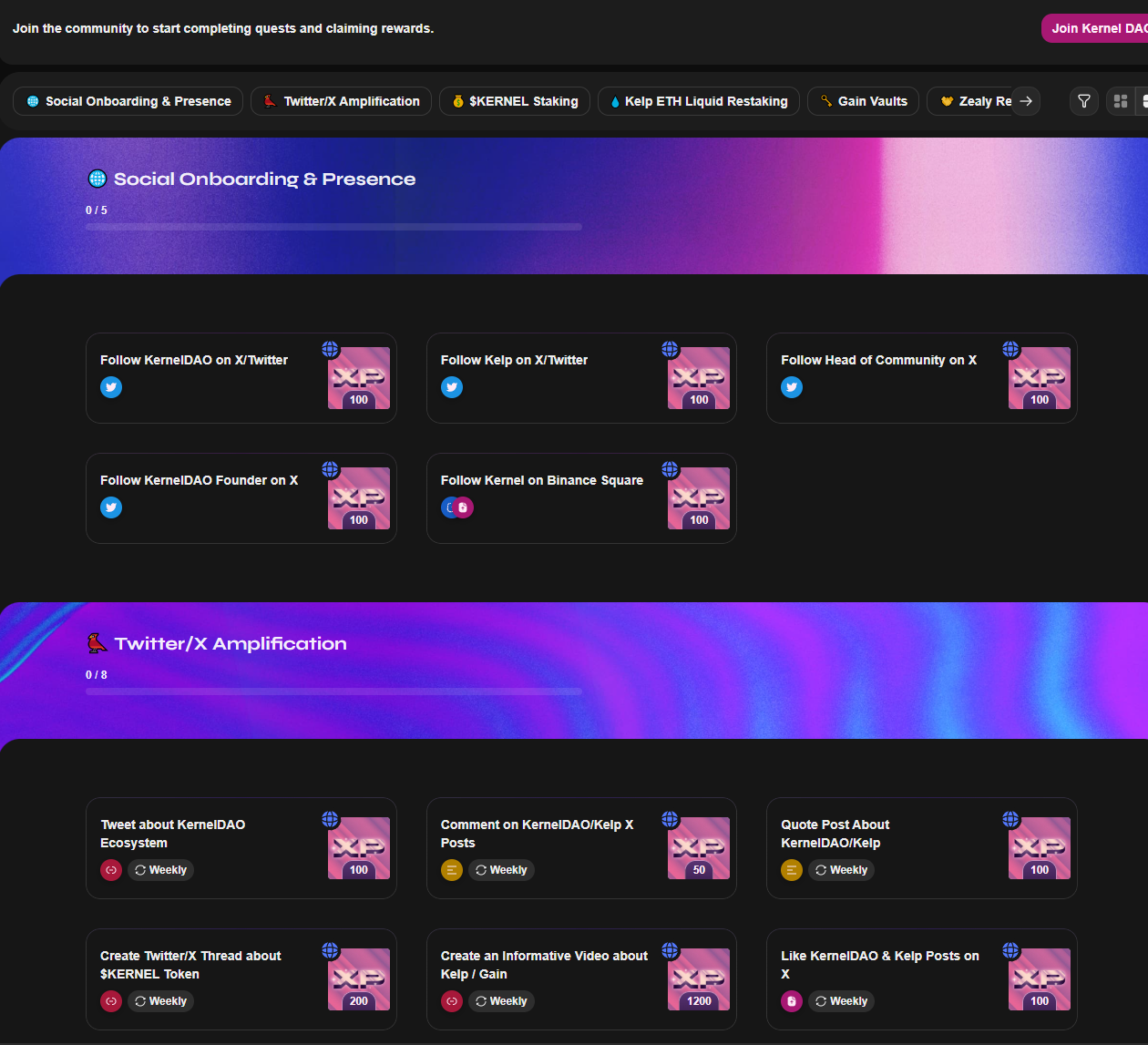The image size is (1148, 1045).
Task: Go to the Gain Vaults tab
Action: point(863,101)
